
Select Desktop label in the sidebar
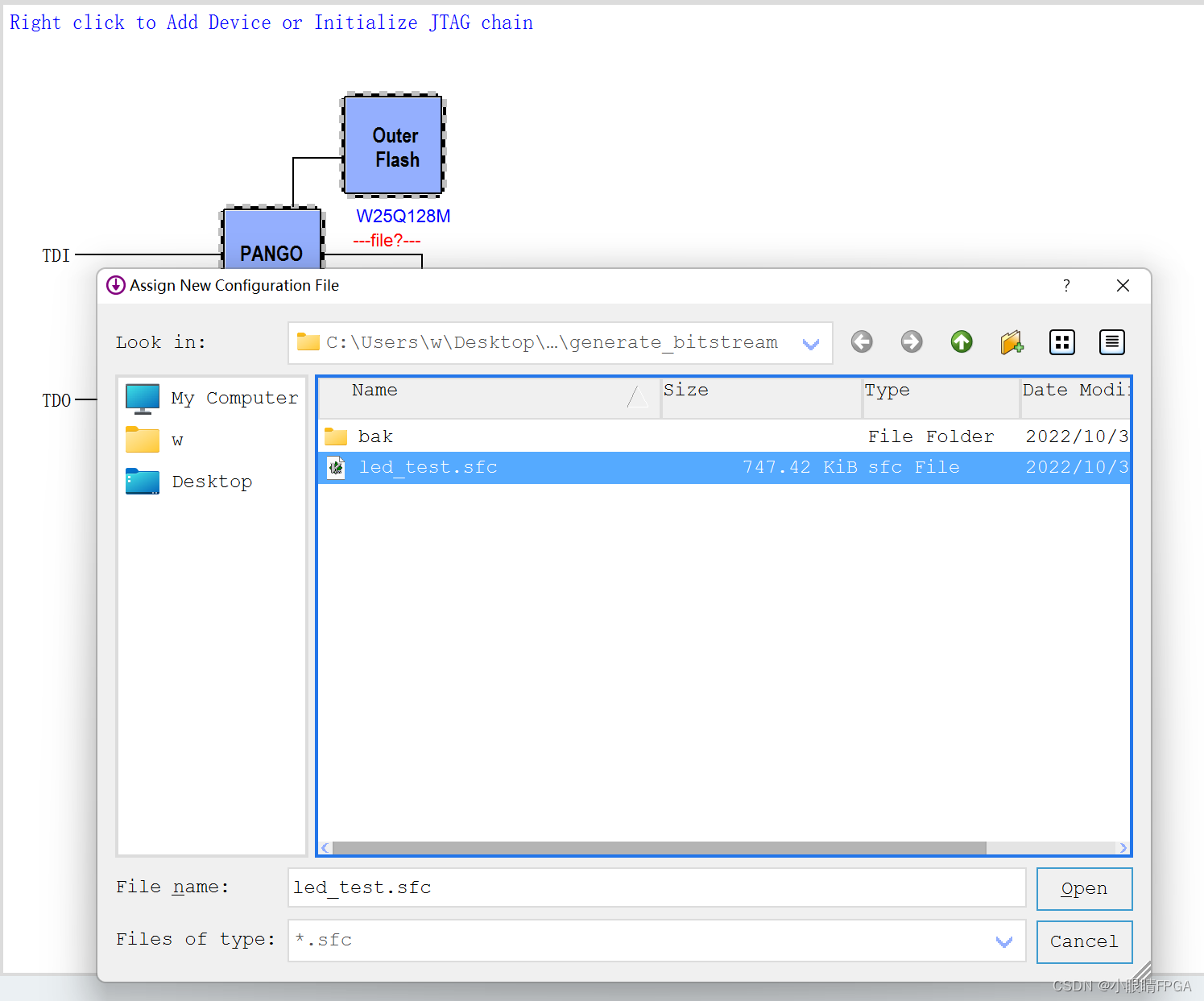pos(212,482)
